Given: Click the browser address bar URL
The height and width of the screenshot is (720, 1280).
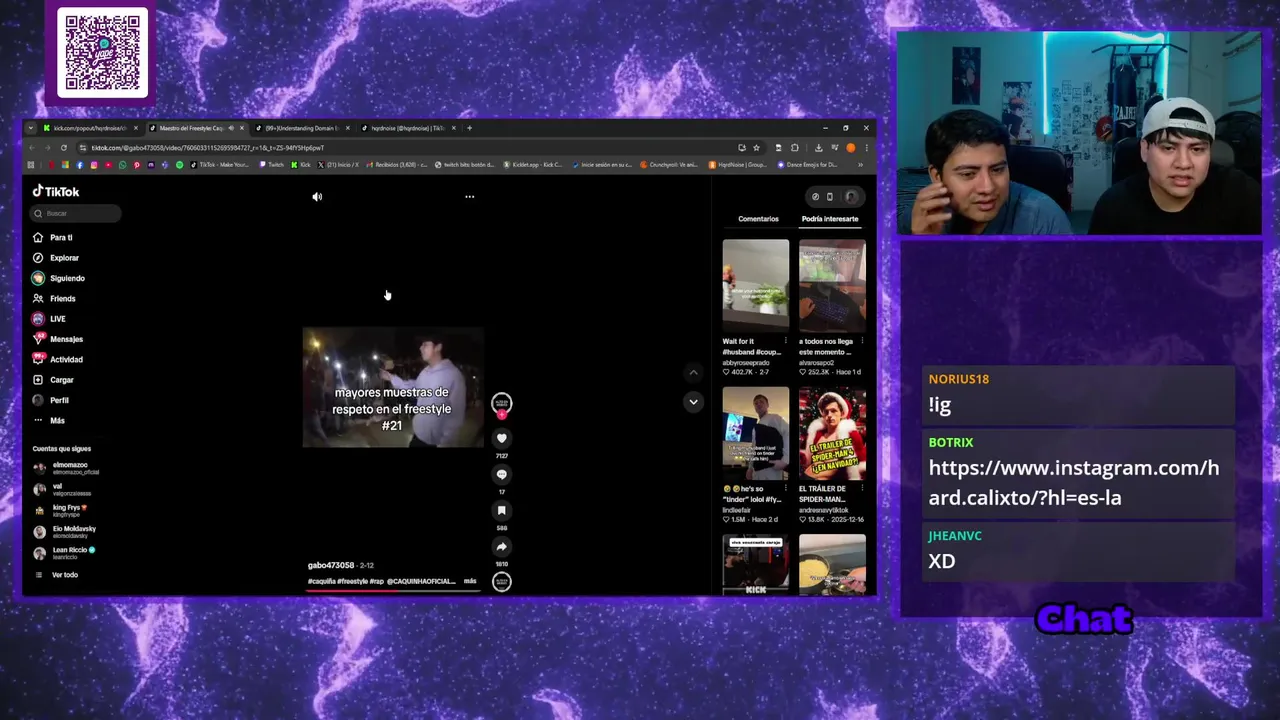Looking at the screenshot, I should (x=208, y=148).
